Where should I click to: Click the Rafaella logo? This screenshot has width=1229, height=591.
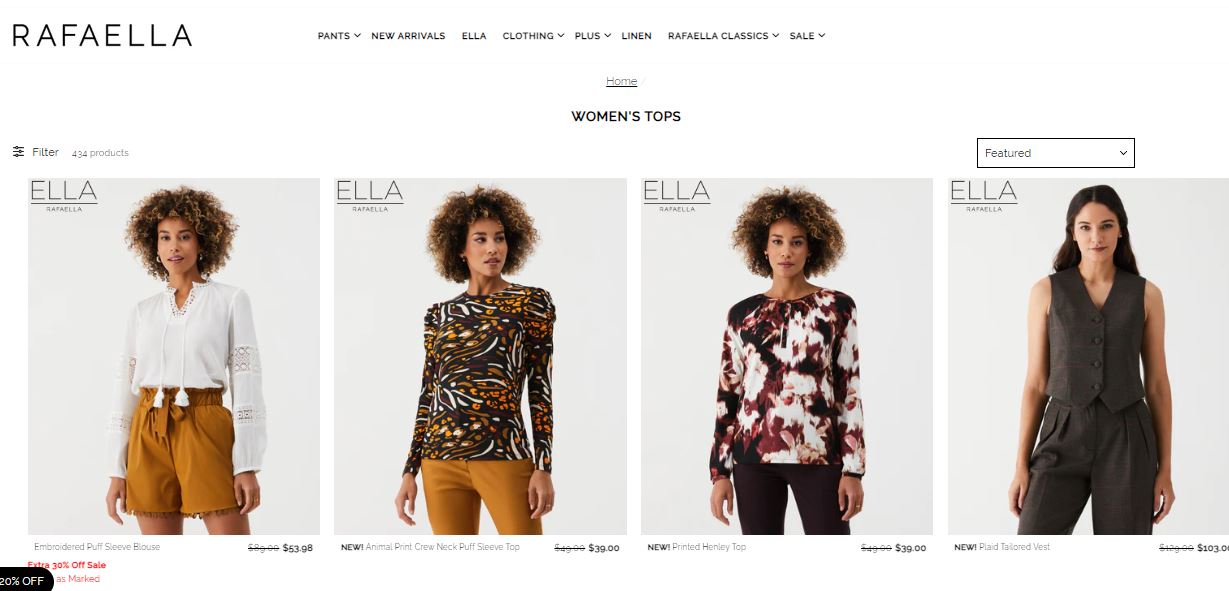pyautogui.click(x=102, y=36)
